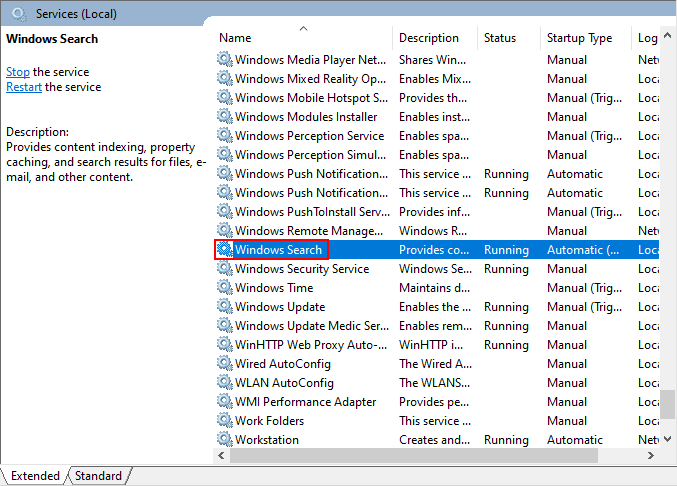
Task: Switch to the Extended tab
Action: point(35,476)
